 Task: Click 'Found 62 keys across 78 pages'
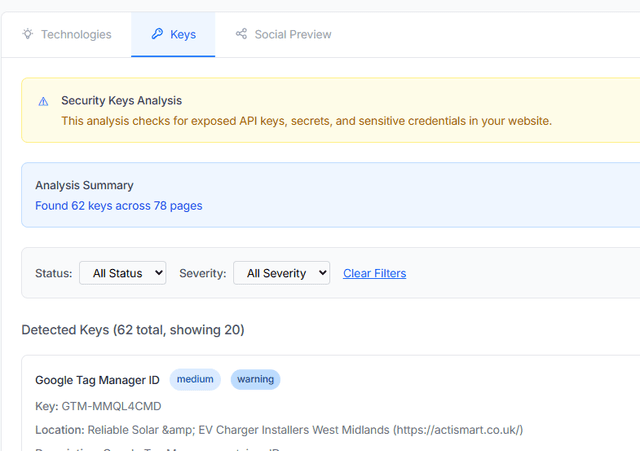118,206
